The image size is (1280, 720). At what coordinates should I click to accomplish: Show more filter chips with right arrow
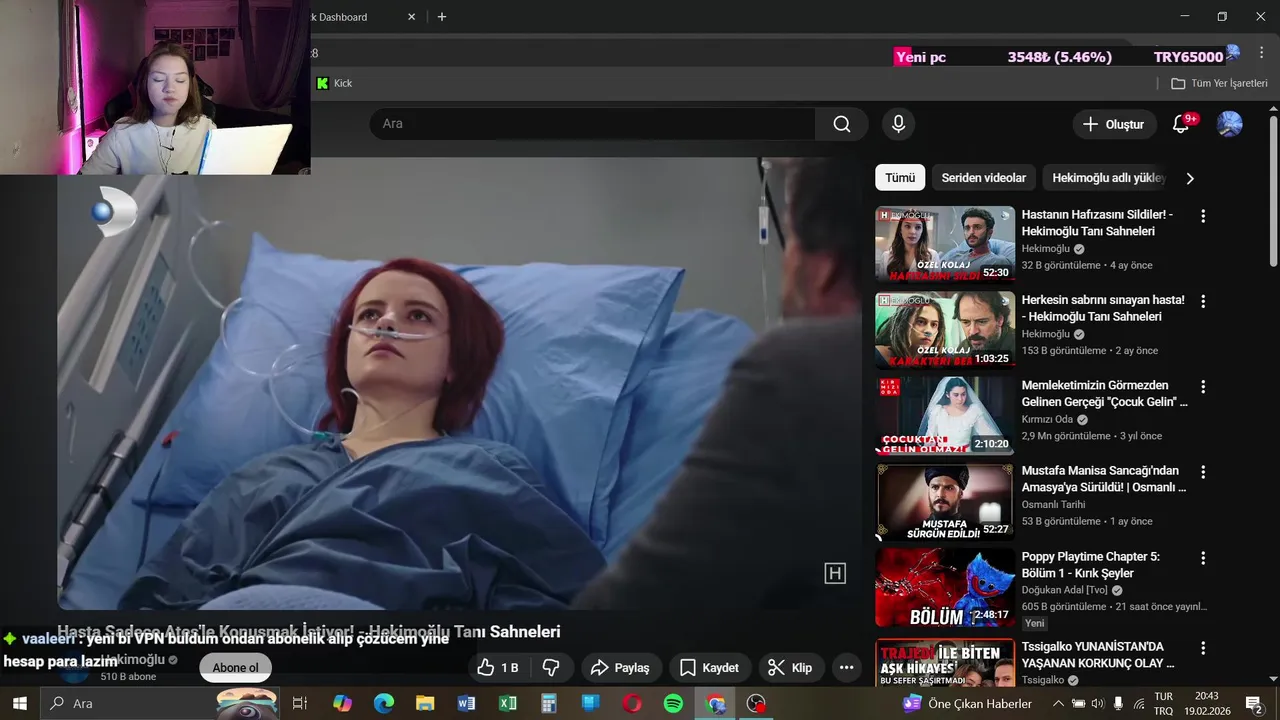coord(1190,178)
